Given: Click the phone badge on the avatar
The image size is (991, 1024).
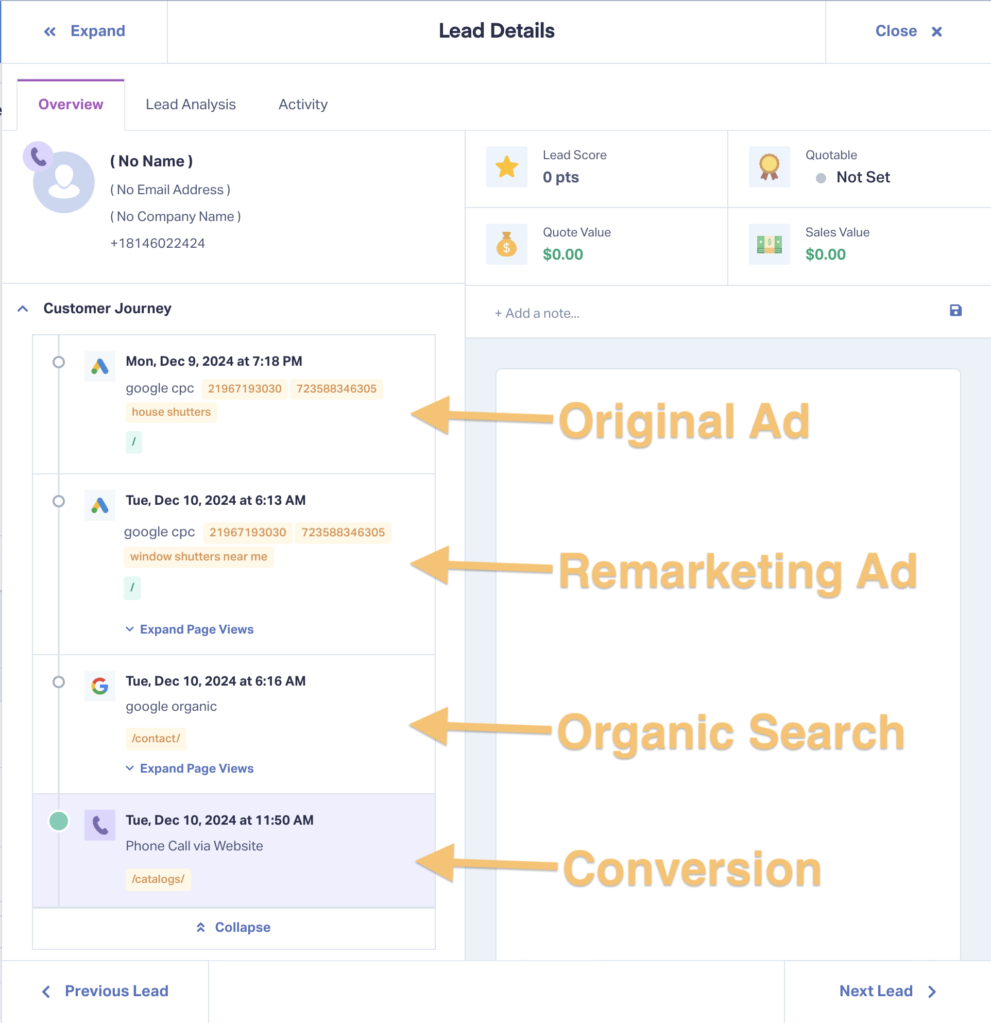Looking at the screenshot, I should click(x=39, y=157).
